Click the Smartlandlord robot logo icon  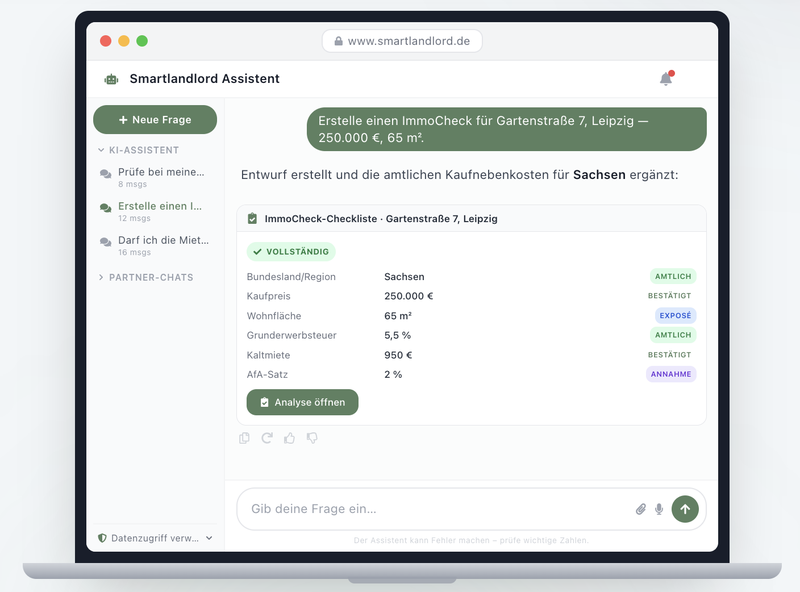coord(111,79)
